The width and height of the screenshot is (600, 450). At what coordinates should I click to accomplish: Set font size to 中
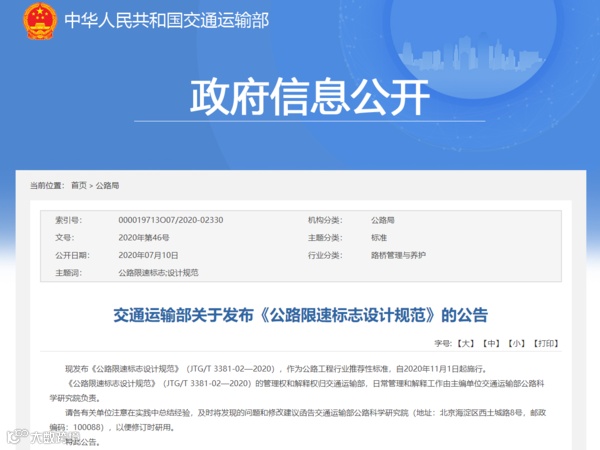tap(491, 343)
